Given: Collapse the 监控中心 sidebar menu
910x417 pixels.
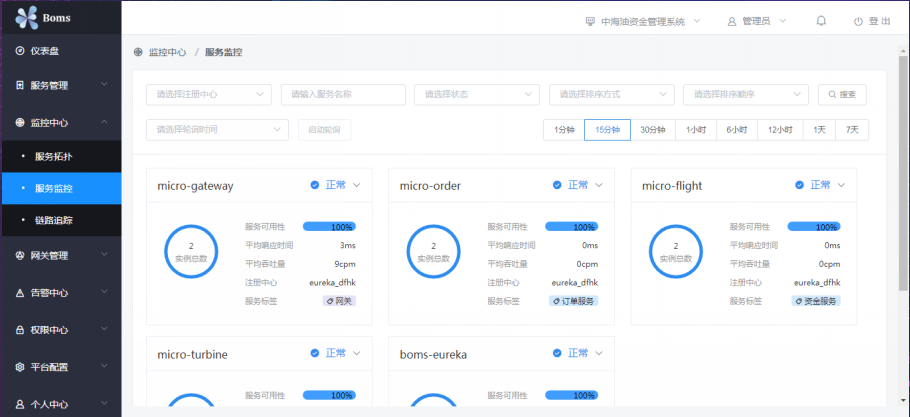Looking at the screenshot, I should (62, 123).
